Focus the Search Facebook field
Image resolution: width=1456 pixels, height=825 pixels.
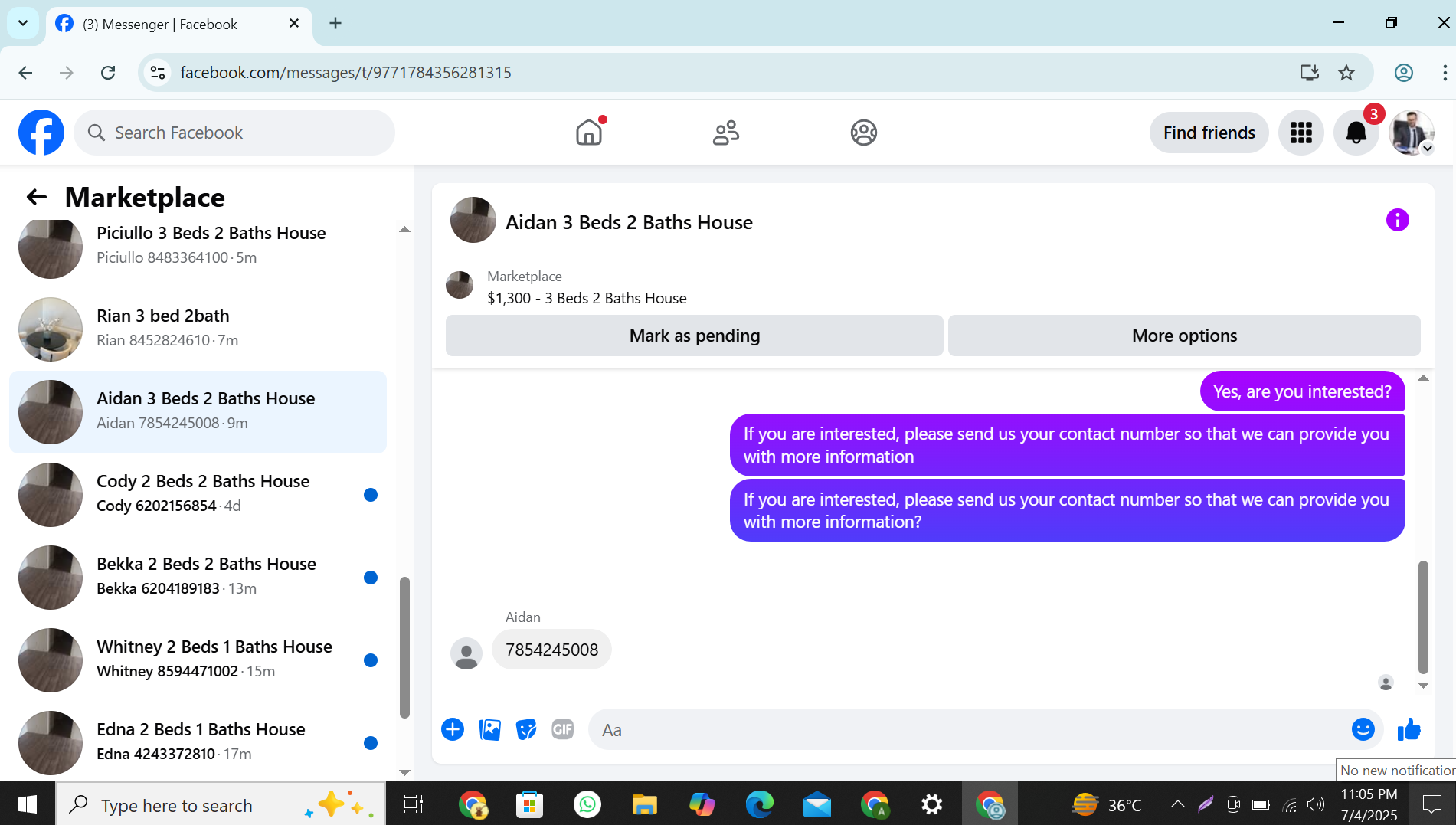click(x=234, y=133)
